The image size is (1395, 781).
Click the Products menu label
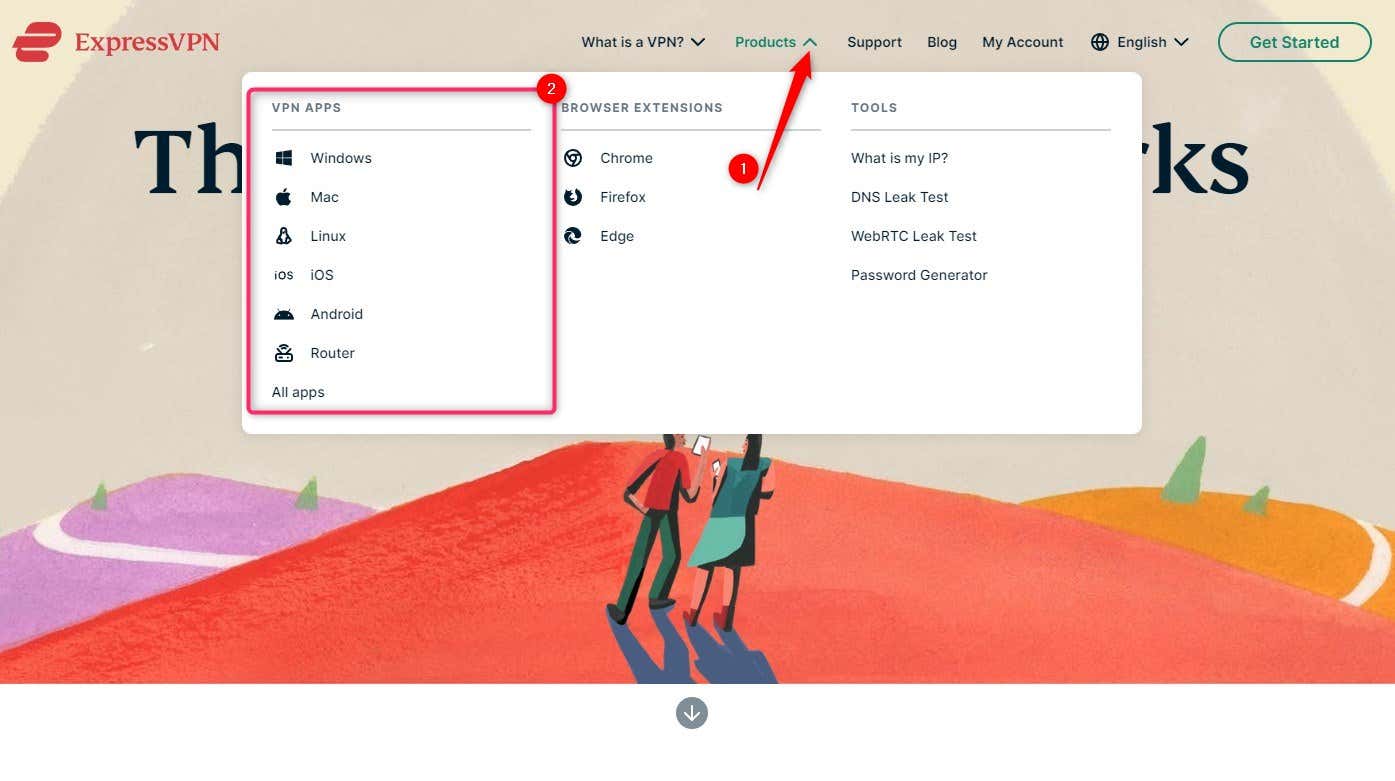pos(765,42)
